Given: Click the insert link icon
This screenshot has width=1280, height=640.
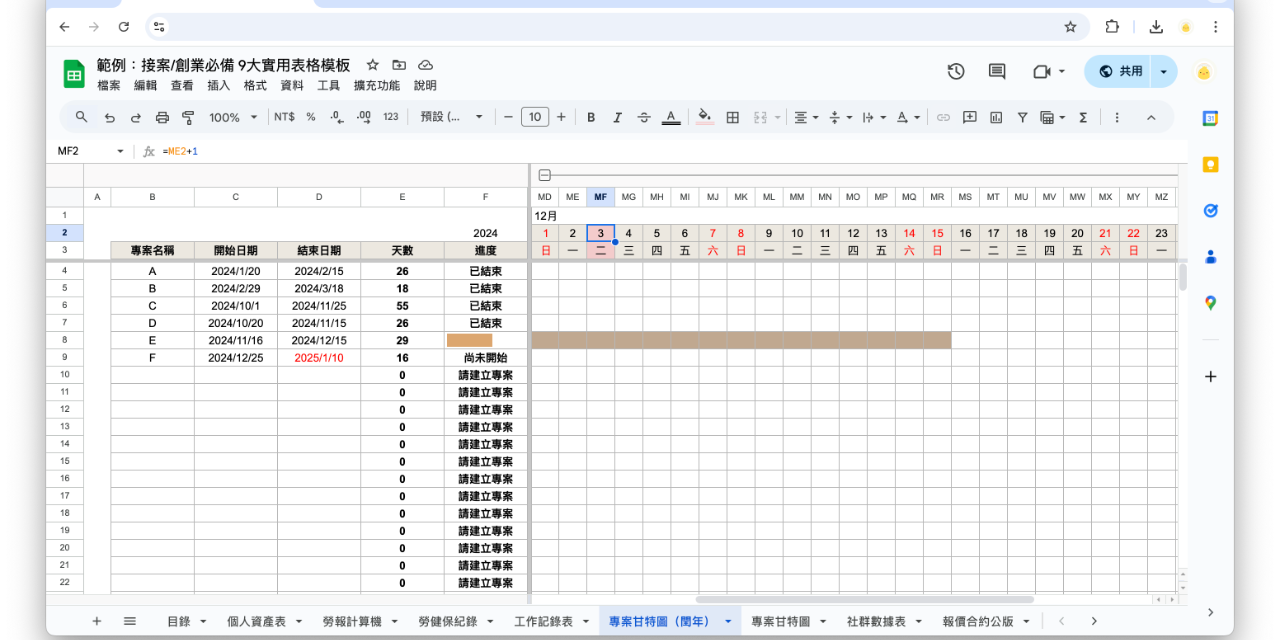Looking at the screenshot, I should [x=943, y=117].
